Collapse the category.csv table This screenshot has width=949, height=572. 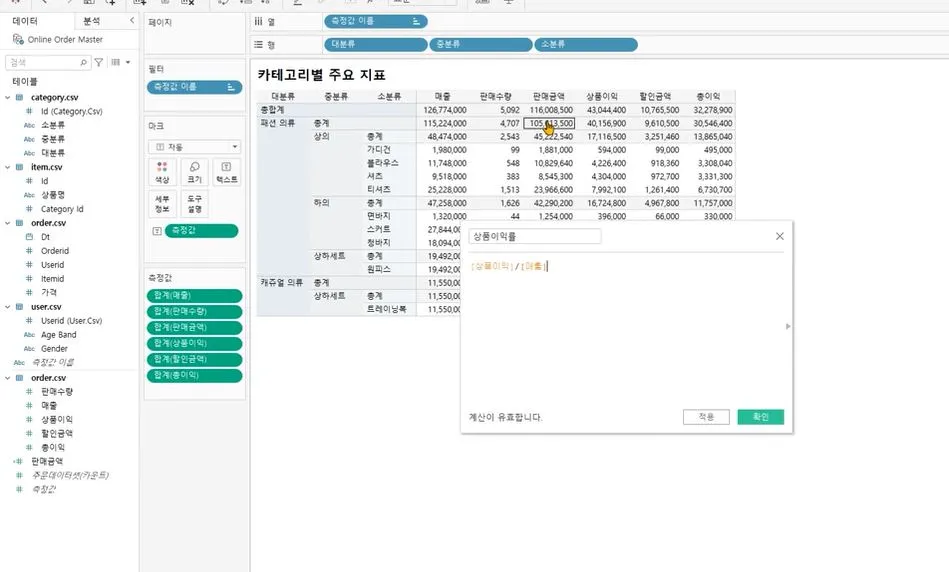8,97
